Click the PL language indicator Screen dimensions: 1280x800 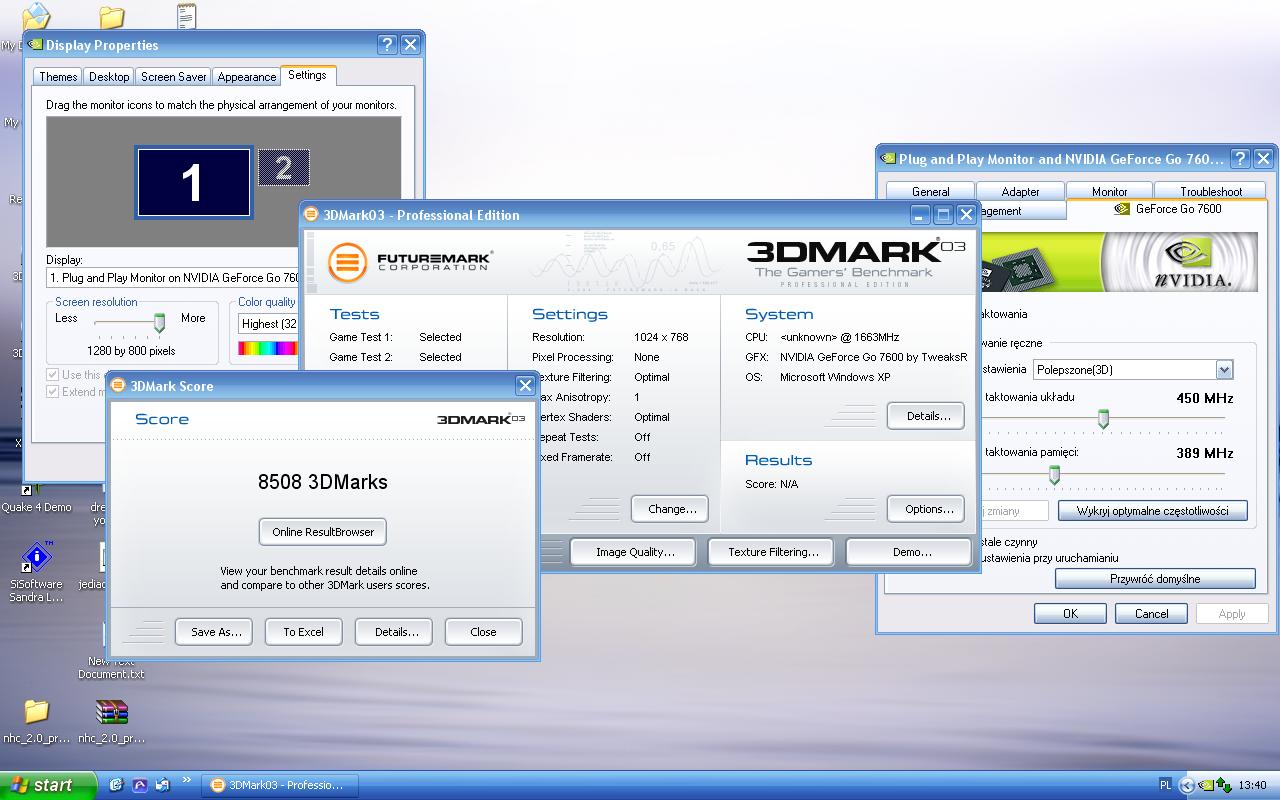[1166, 785]
